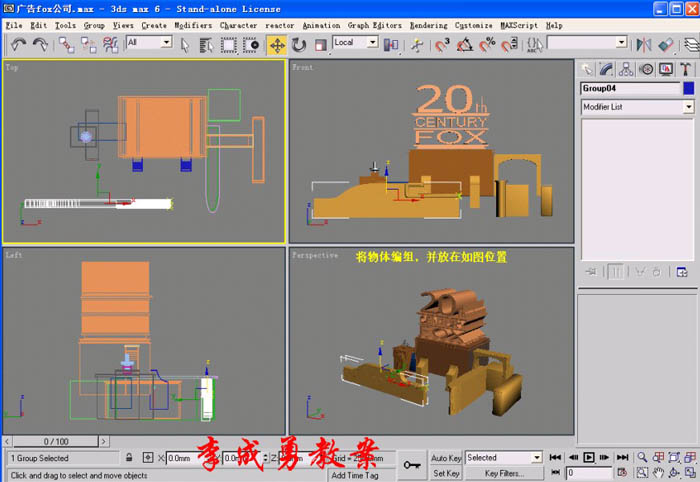This screenshot has height=482, width=700.
Task: Toggle Window/Crossing selection mode
Action: coord(250,45)
